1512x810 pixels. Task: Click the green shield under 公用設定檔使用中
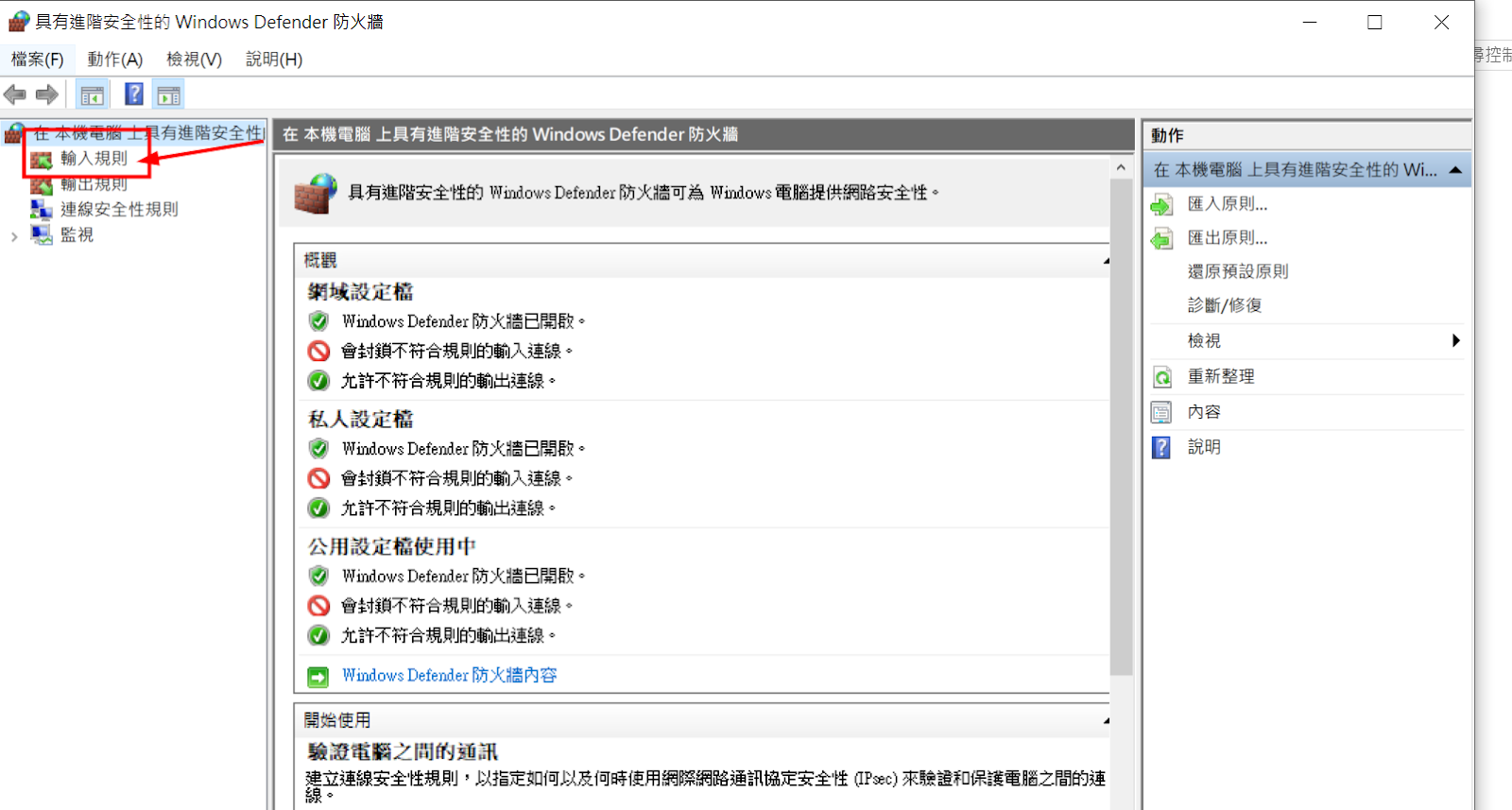coord(319,576)
